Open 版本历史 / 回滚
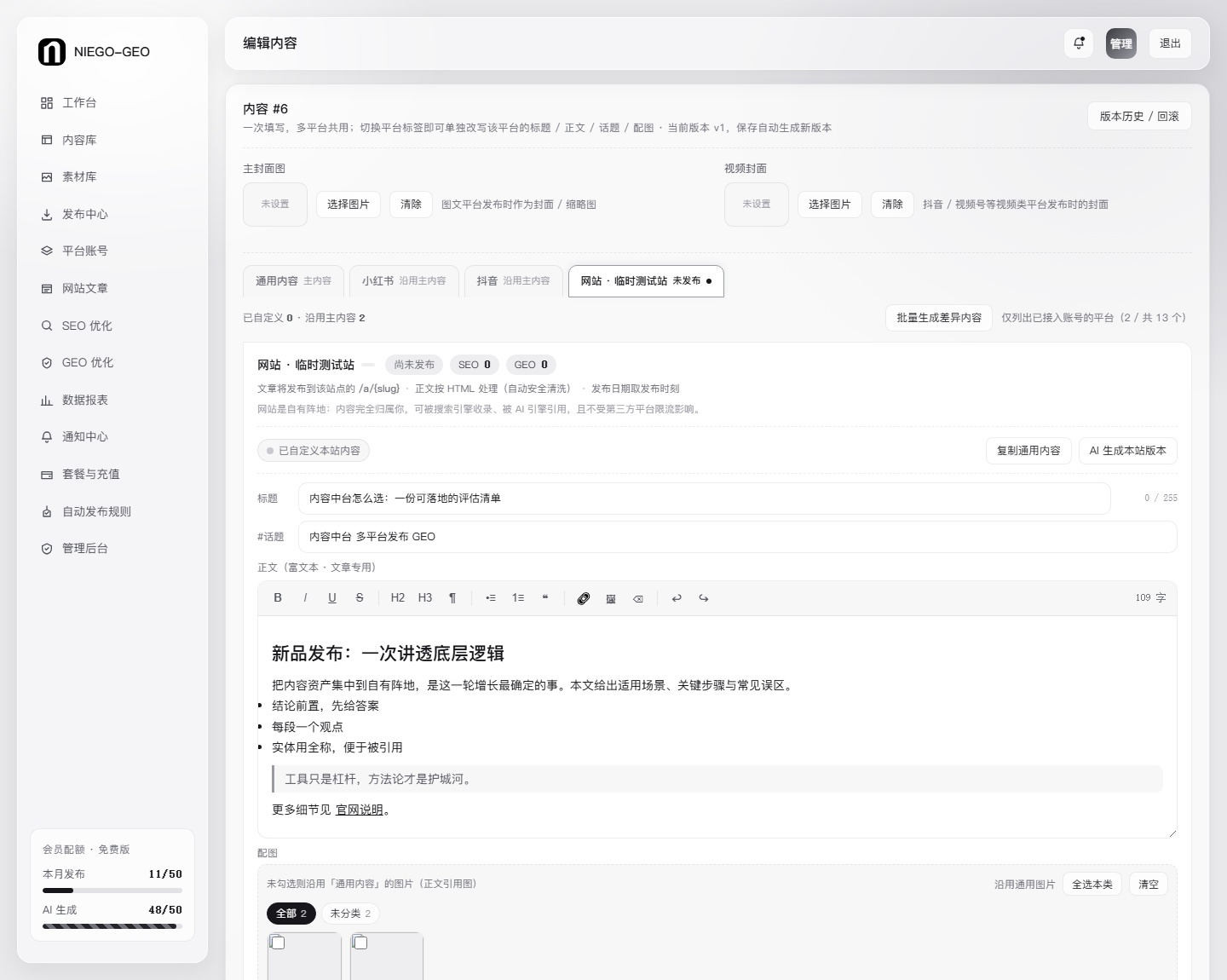1227x980 pixels. (x=1139, y=117)
